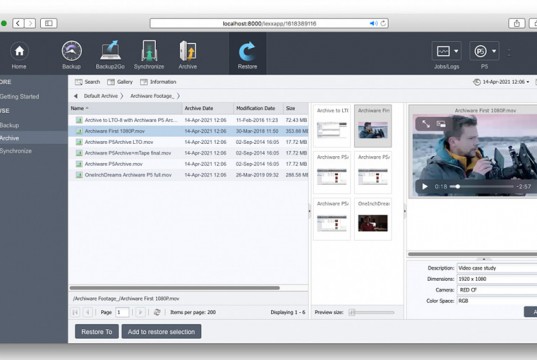Click the Archiware Footage_ breadcrumb
Screen dimensions: 537x360
pos(152,96)
